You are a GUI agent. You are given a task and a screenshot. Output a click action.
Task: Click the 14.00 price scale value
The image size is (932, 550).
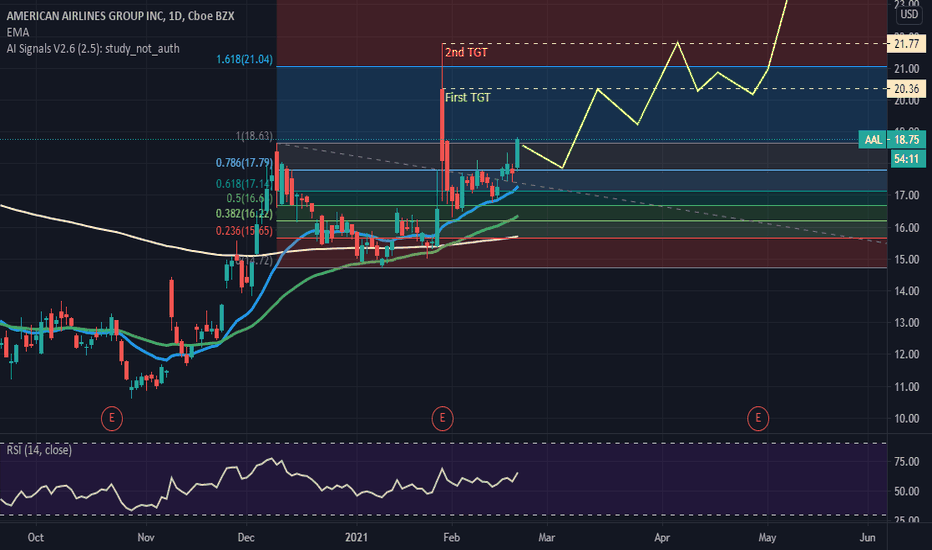click(x=906, y=291)
